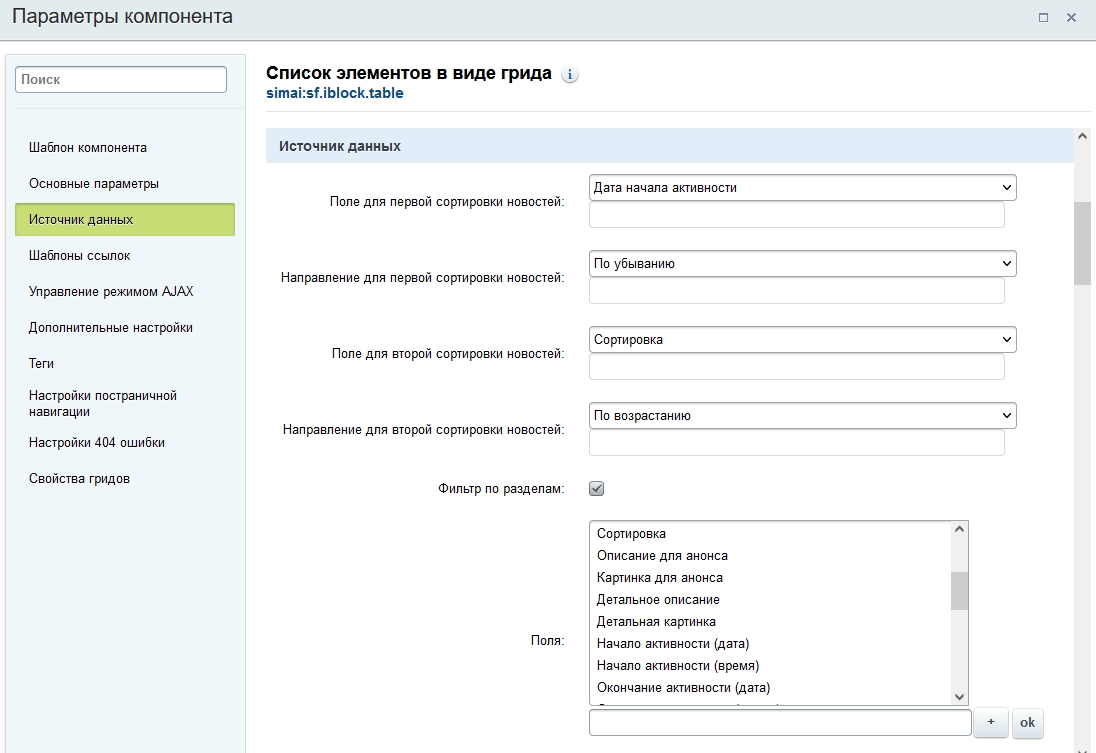The height and width of the screenshot is (753, 1096).
Task: Close the component parameters dialog
Action: point(1071,17)
